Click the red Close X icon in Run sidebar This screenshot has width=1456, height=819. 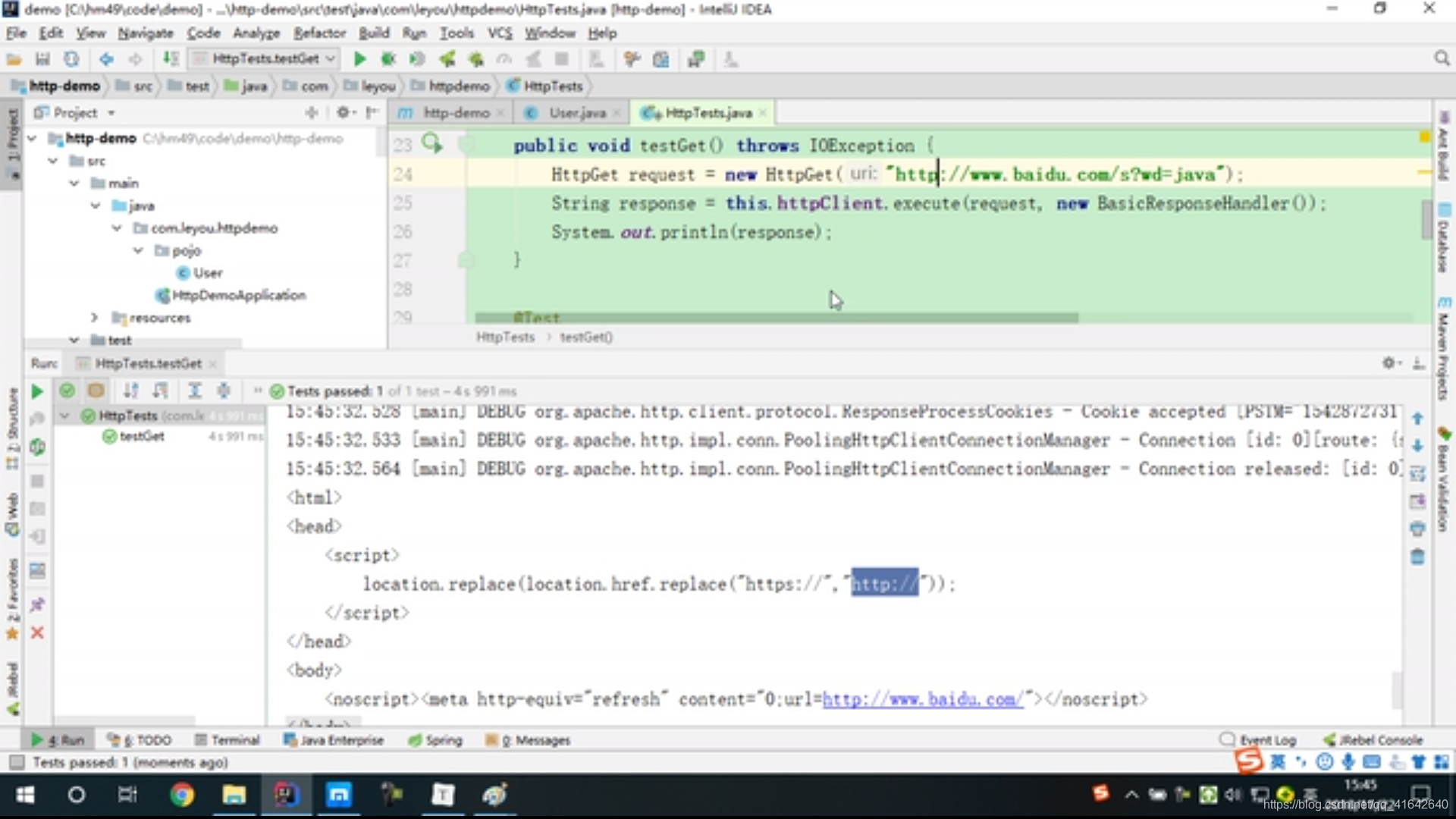click(37, 632)
